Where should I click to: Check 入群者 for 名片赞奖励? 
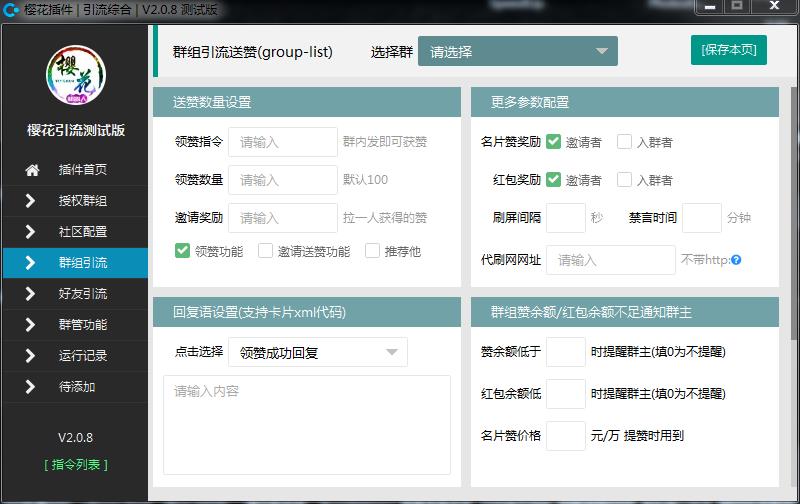click(x=624, y=142)
